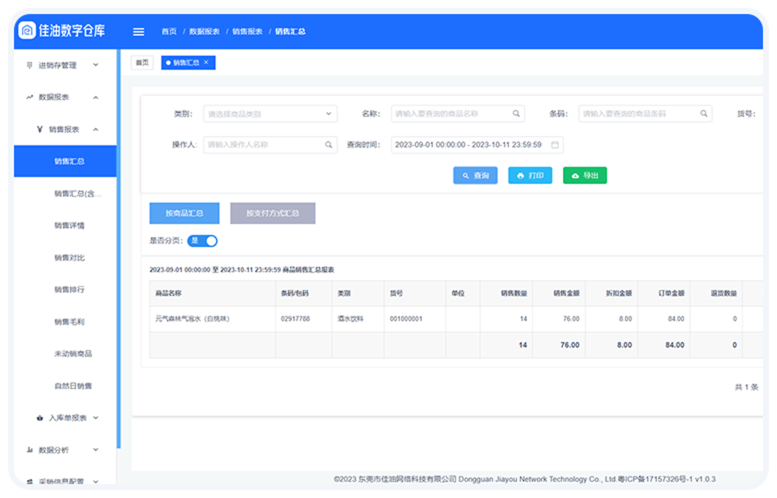Screen dimensions: 777x498
Task: Click the hamburger menu collapse icon
Action: point(138,31)
